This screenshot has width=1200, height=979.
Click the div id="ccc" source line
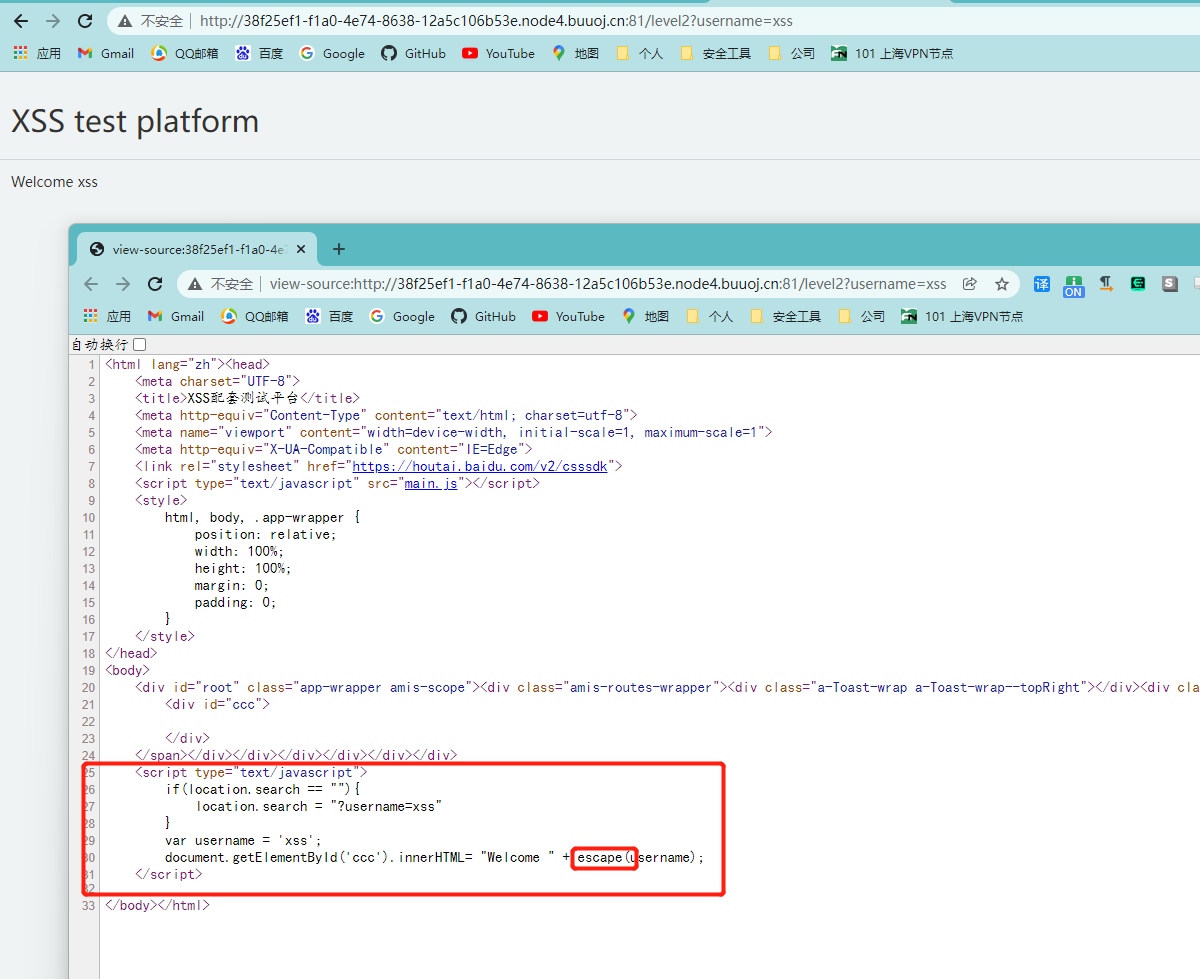point(218,704)
